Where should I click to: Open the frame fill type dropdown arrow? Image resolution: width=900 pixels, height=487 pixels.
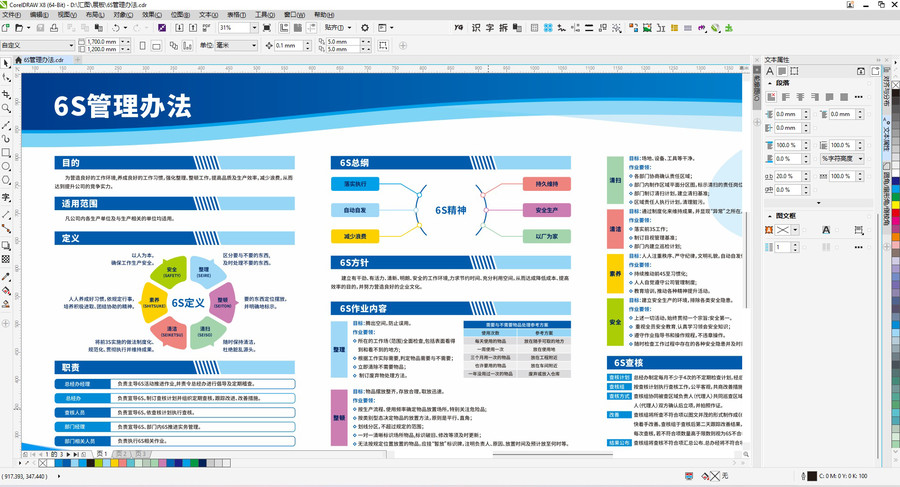coord(795,230)
